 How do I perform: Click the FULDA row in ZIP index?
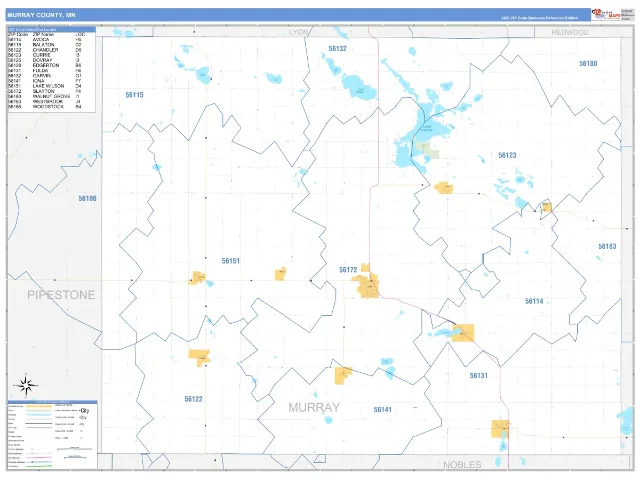45,71
